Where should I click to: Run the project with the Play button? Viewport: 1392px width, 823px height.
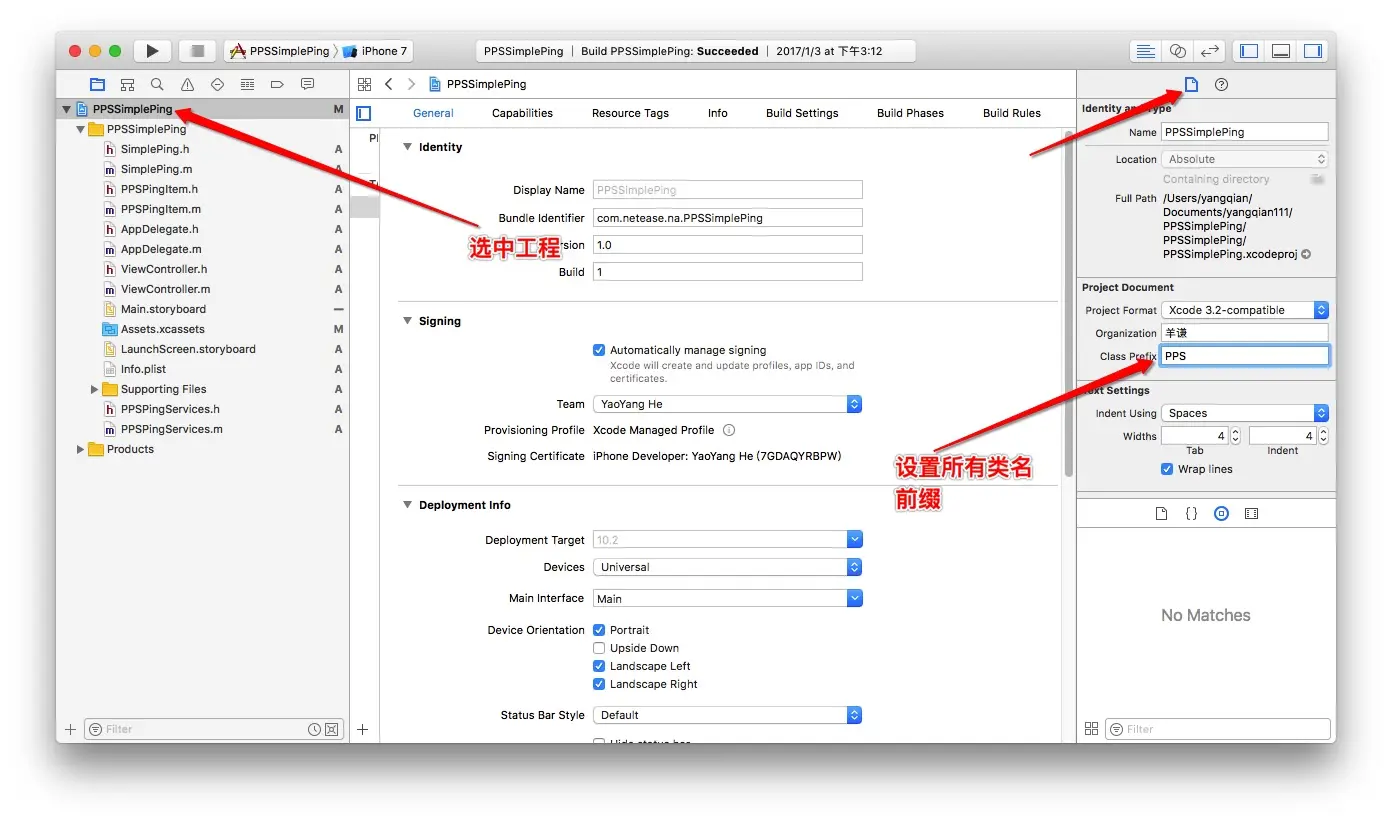pos(152,51)
